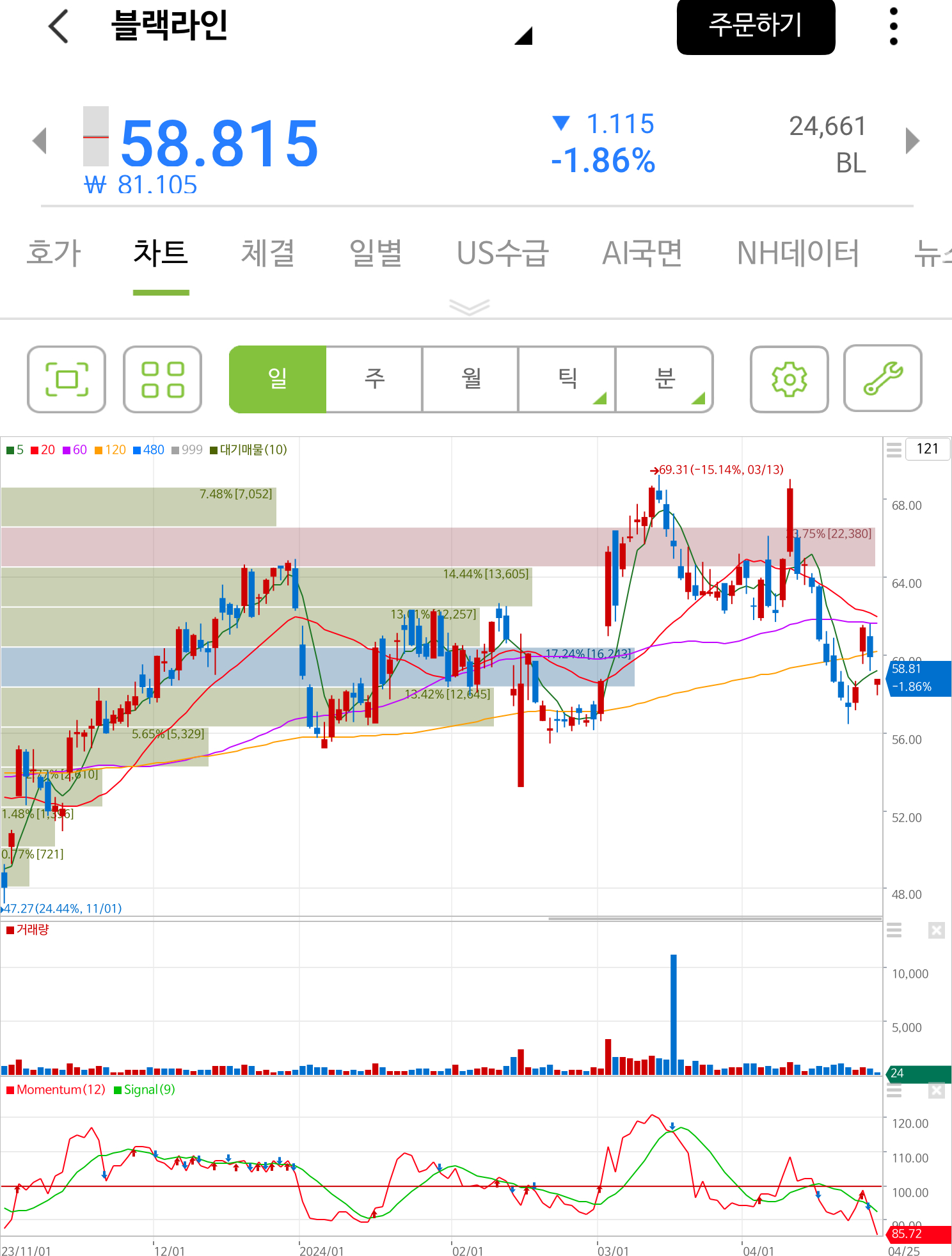Image resolution: width=952 pixels, height=1256 pixels.
Task: Tap the Momentum(12) legend label
Action: click(x=56, y=1090)
